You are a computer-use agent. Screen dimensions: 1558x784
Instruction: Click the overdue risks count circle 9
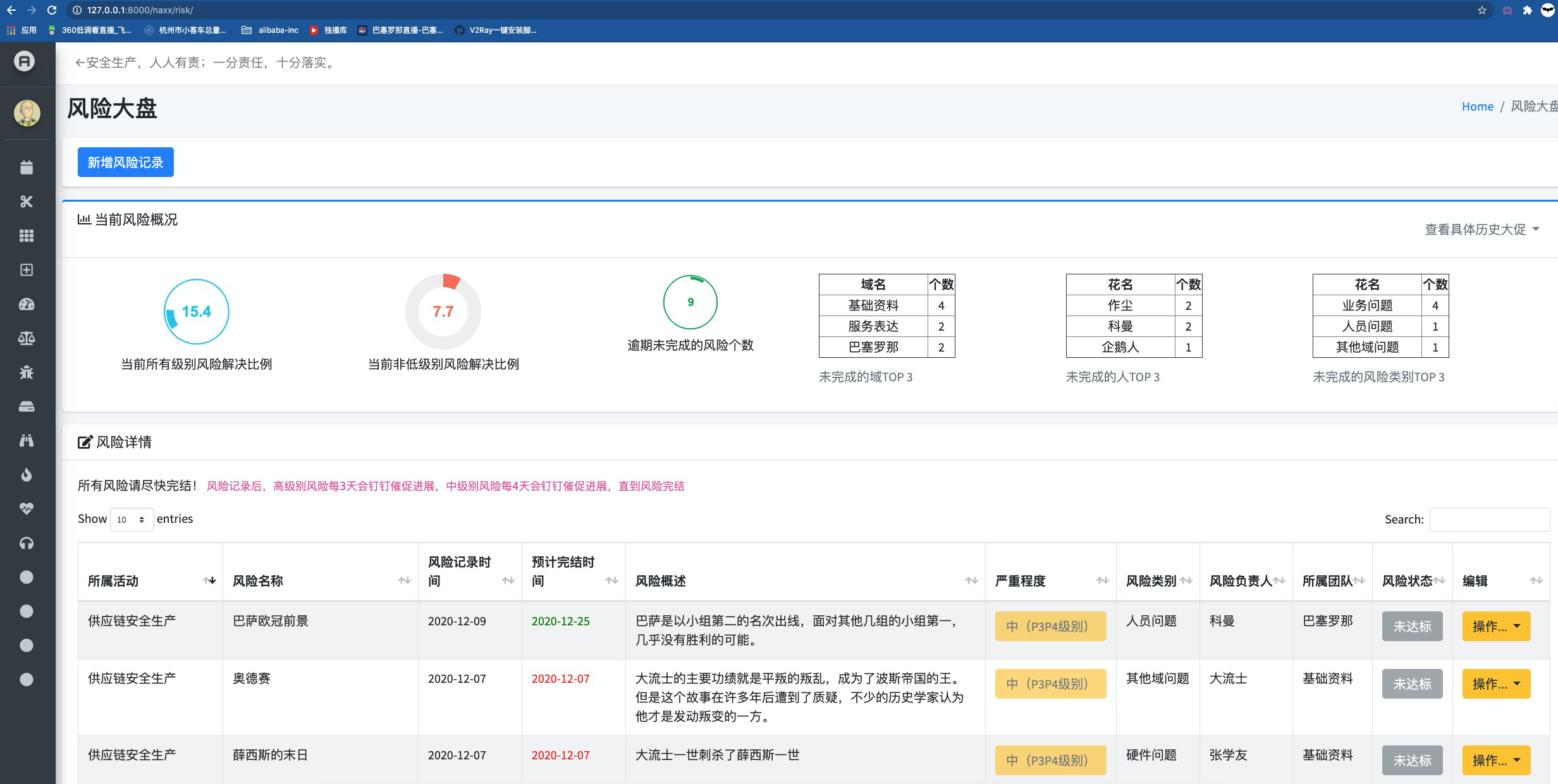[690, 302]
